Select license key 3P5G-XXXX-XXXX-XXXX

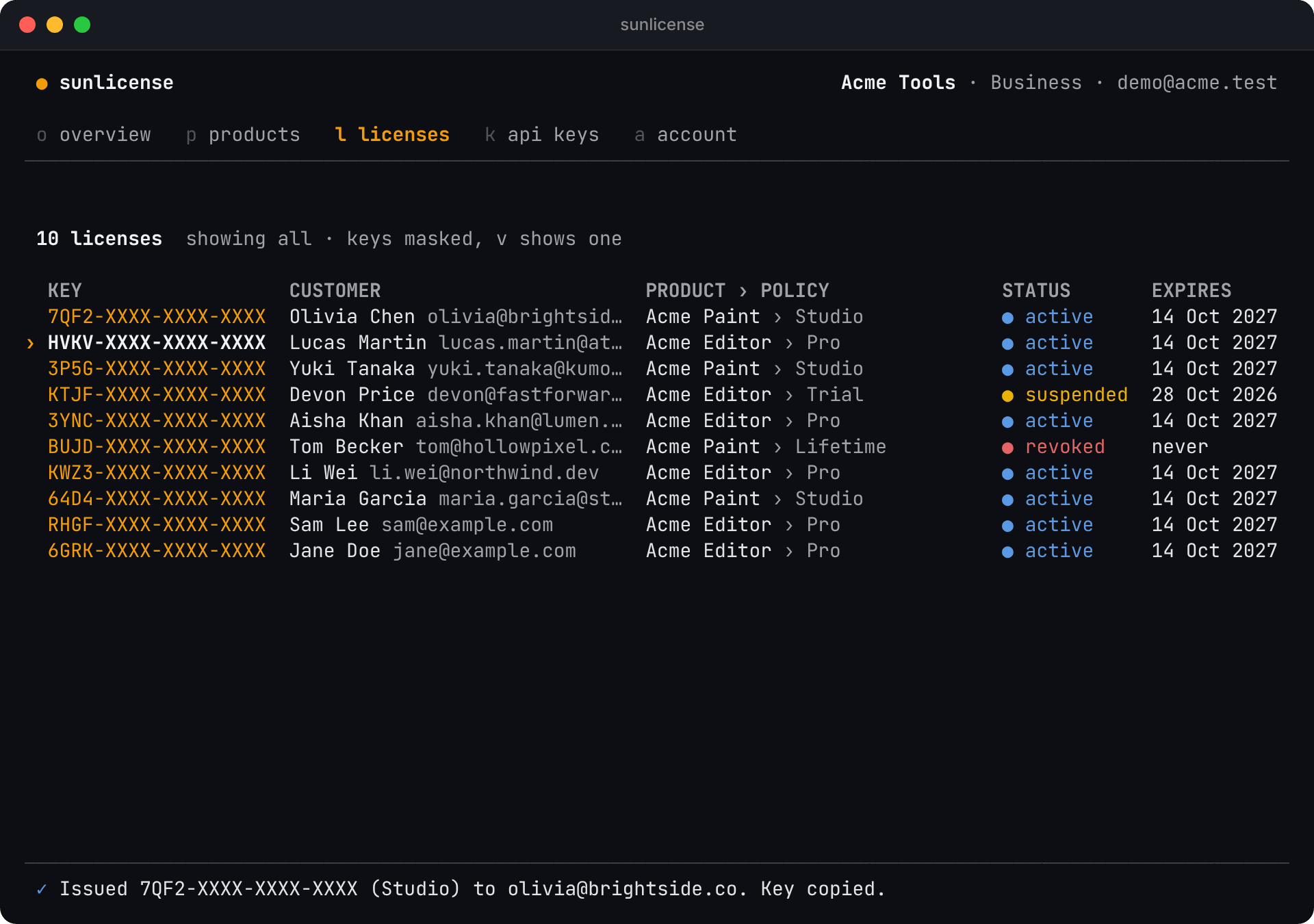(x=157, y=369)
